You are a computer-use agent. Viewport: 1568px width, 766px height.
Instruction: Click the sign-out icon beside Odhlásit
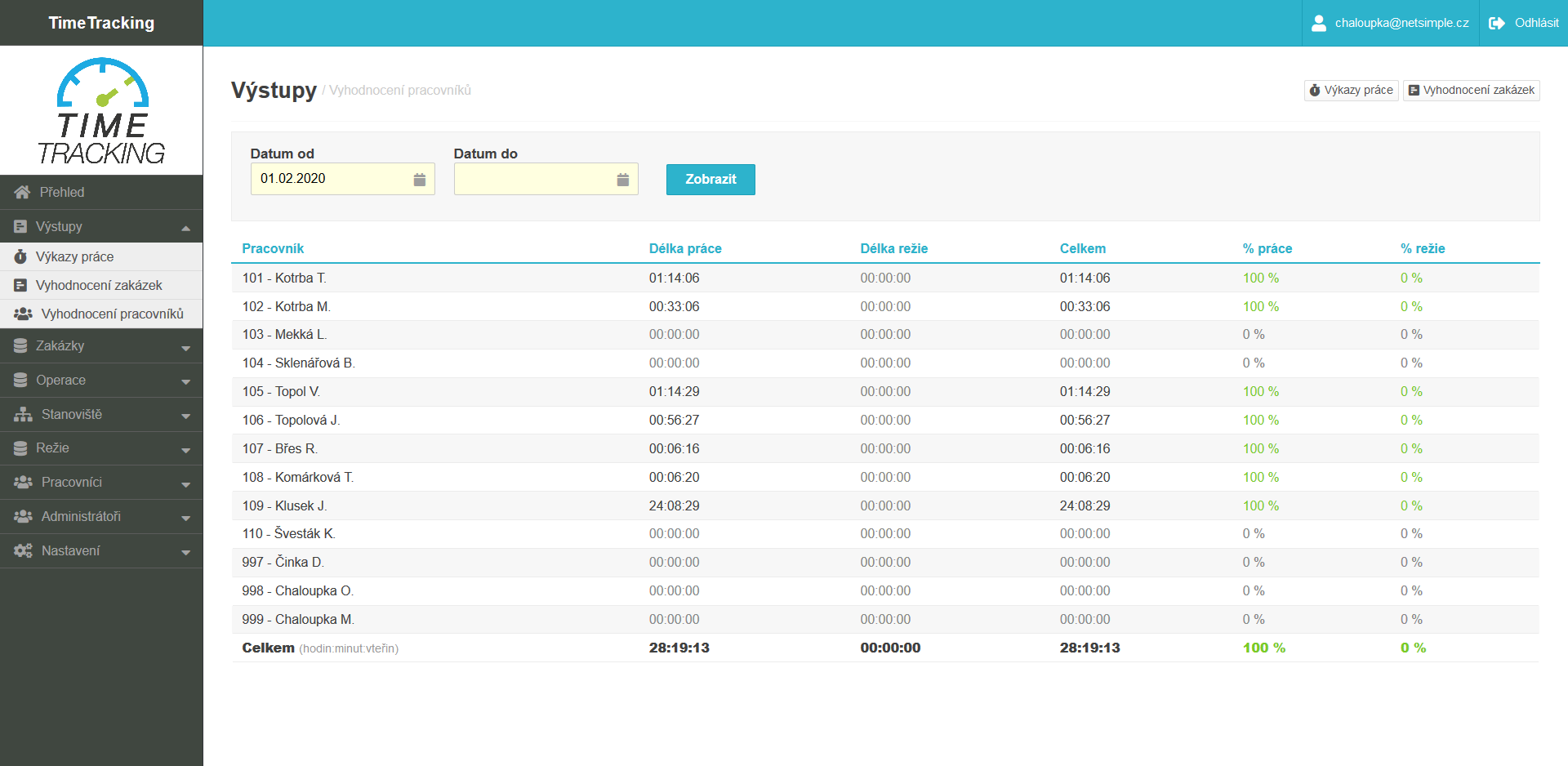(x=1496, y=23)
